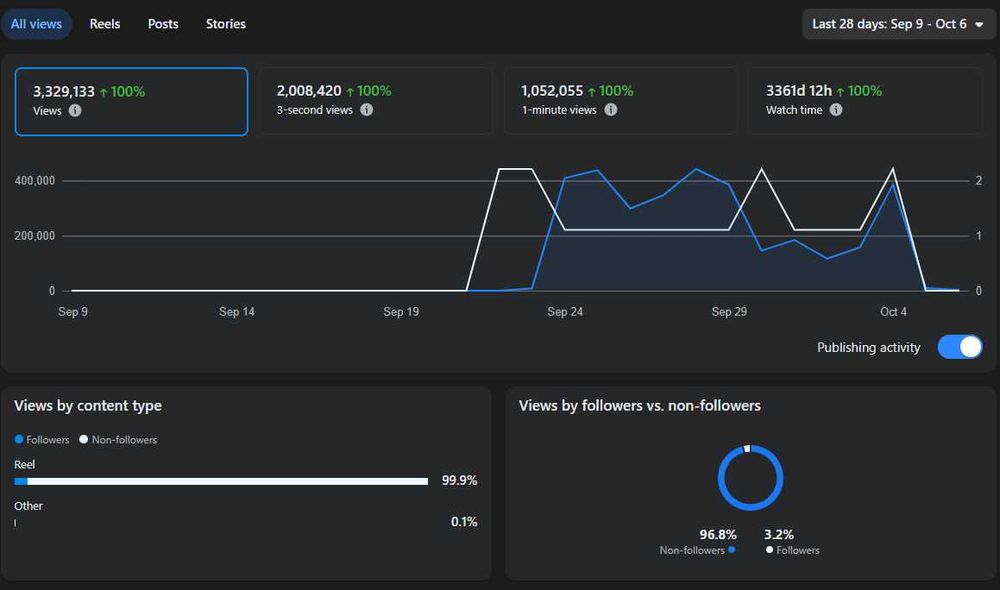Switch to the Reels tab
Screen dimensions: 1000x590
click(x=105, y=24)
